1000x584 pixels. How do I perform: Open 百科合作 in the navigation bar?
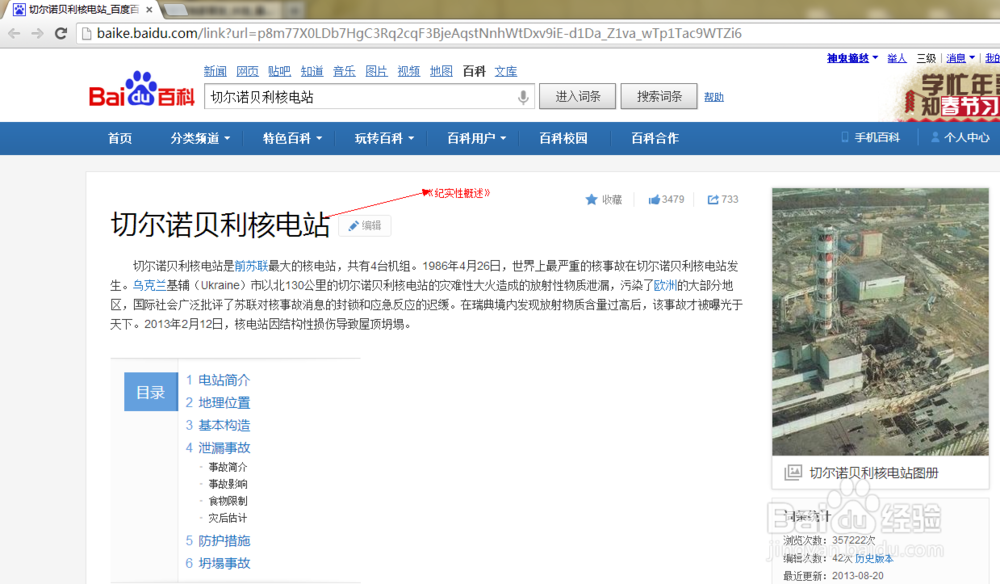pos(655,138)
